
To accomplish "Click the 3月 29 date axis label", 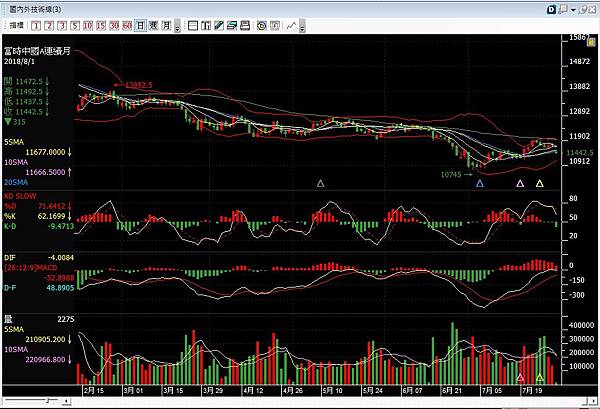I will click(x=213, y=391).
